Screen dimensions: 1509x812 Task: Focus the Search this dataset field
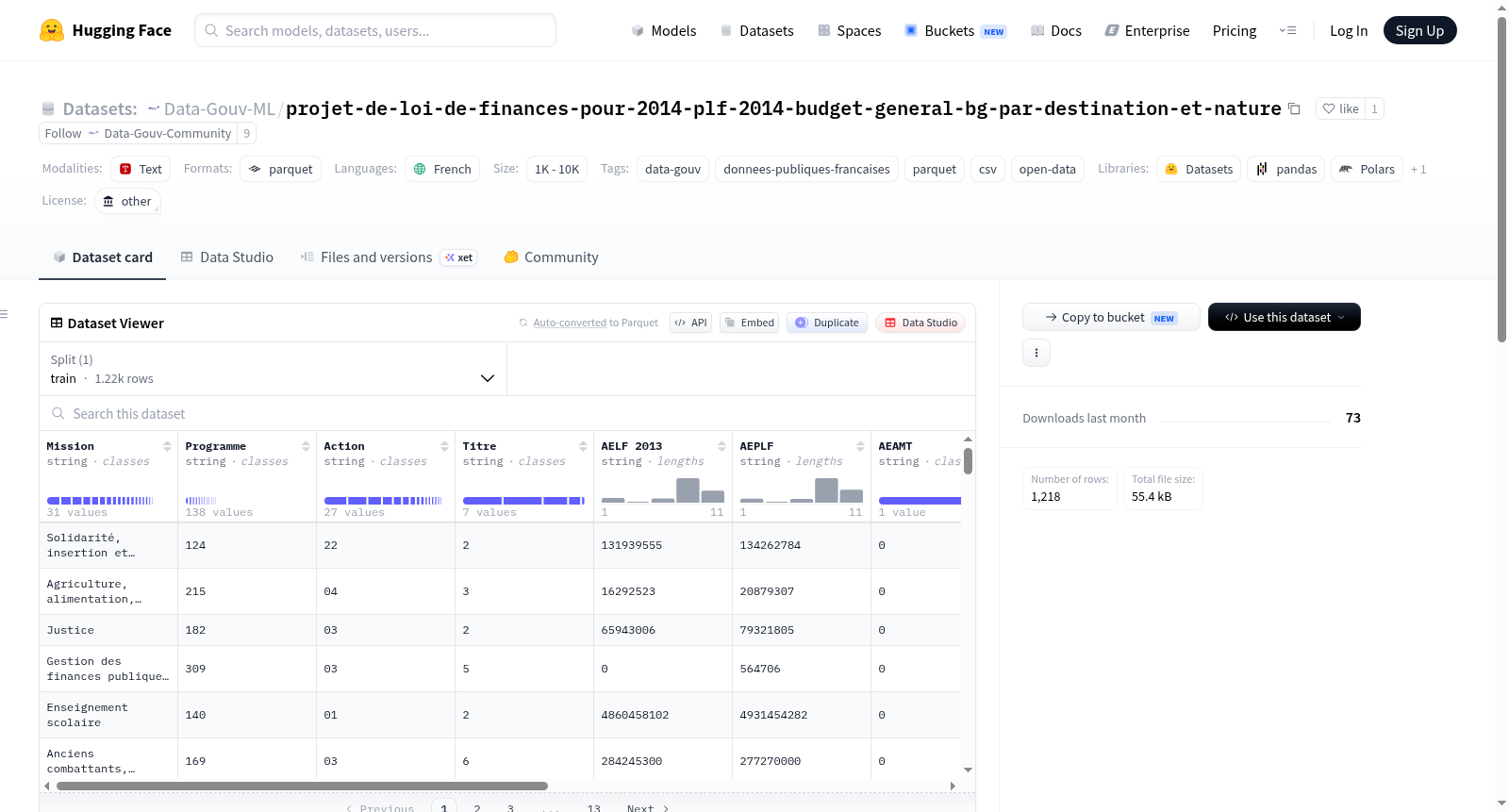pyautogui.click(x=507, y=414)
